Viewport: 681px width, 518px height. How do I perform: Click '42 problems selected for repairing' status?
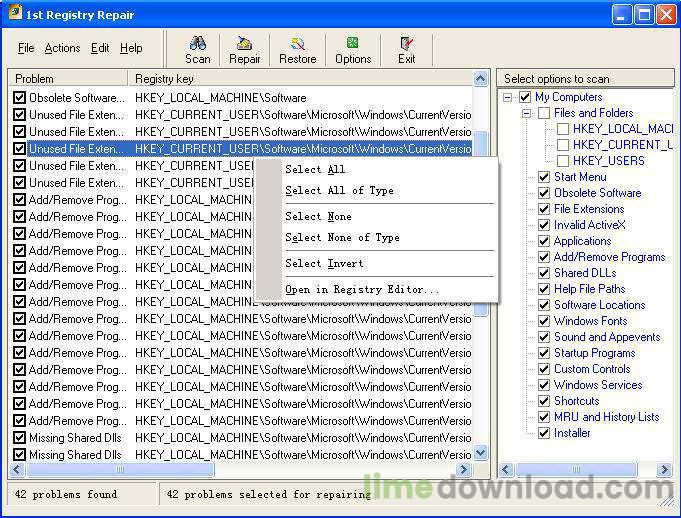click(x=269, y=494)
